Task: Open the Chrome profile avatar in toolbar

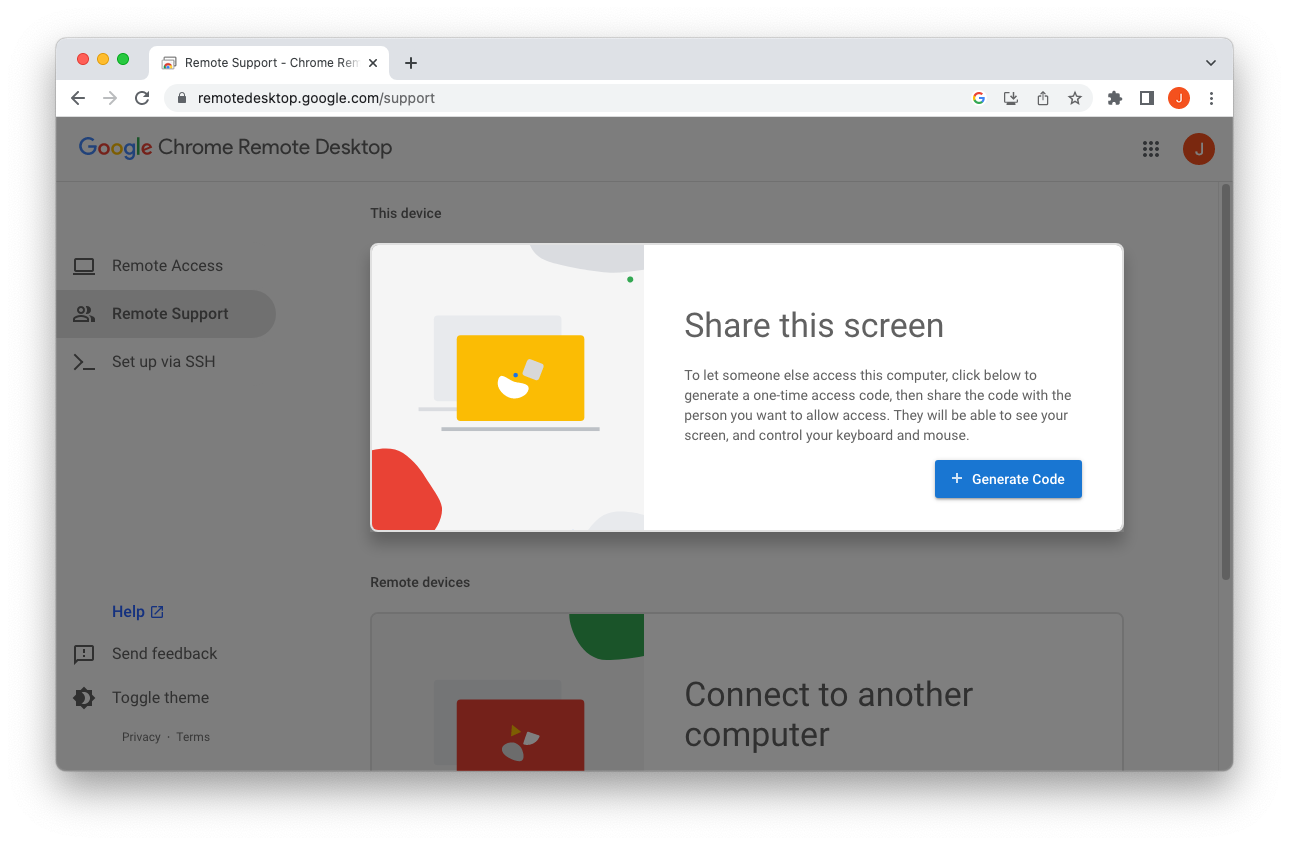Action: click(x=1179, y=98)
